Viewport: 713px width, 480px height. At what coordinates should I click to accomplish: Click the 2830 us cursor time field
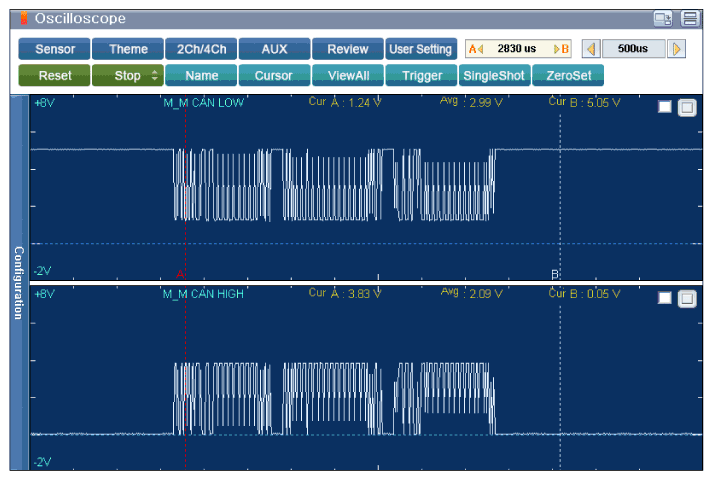pyautogui.click(x=517, y=49)
